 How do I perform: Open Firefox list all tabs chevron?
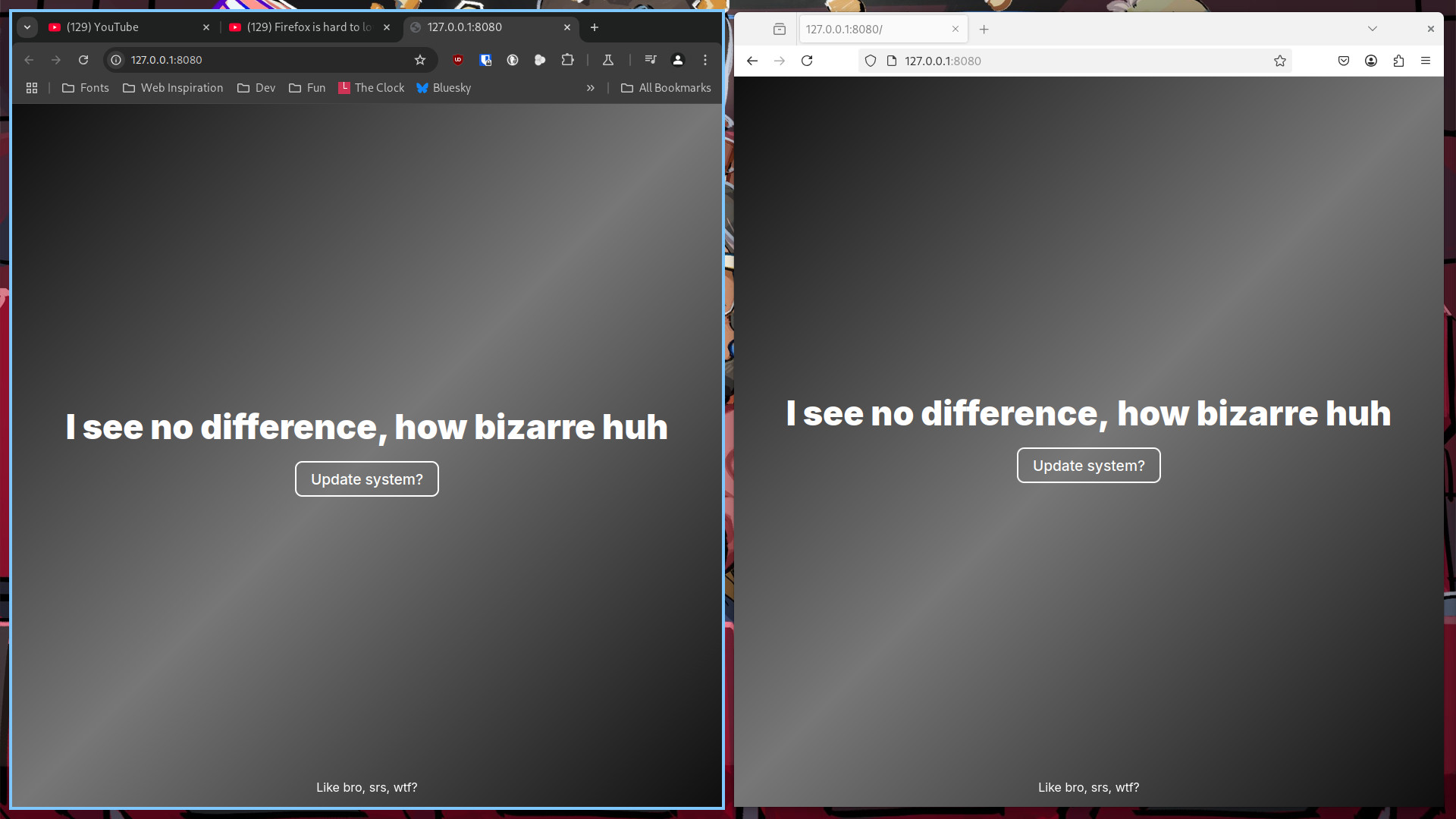coord(1373,29)
